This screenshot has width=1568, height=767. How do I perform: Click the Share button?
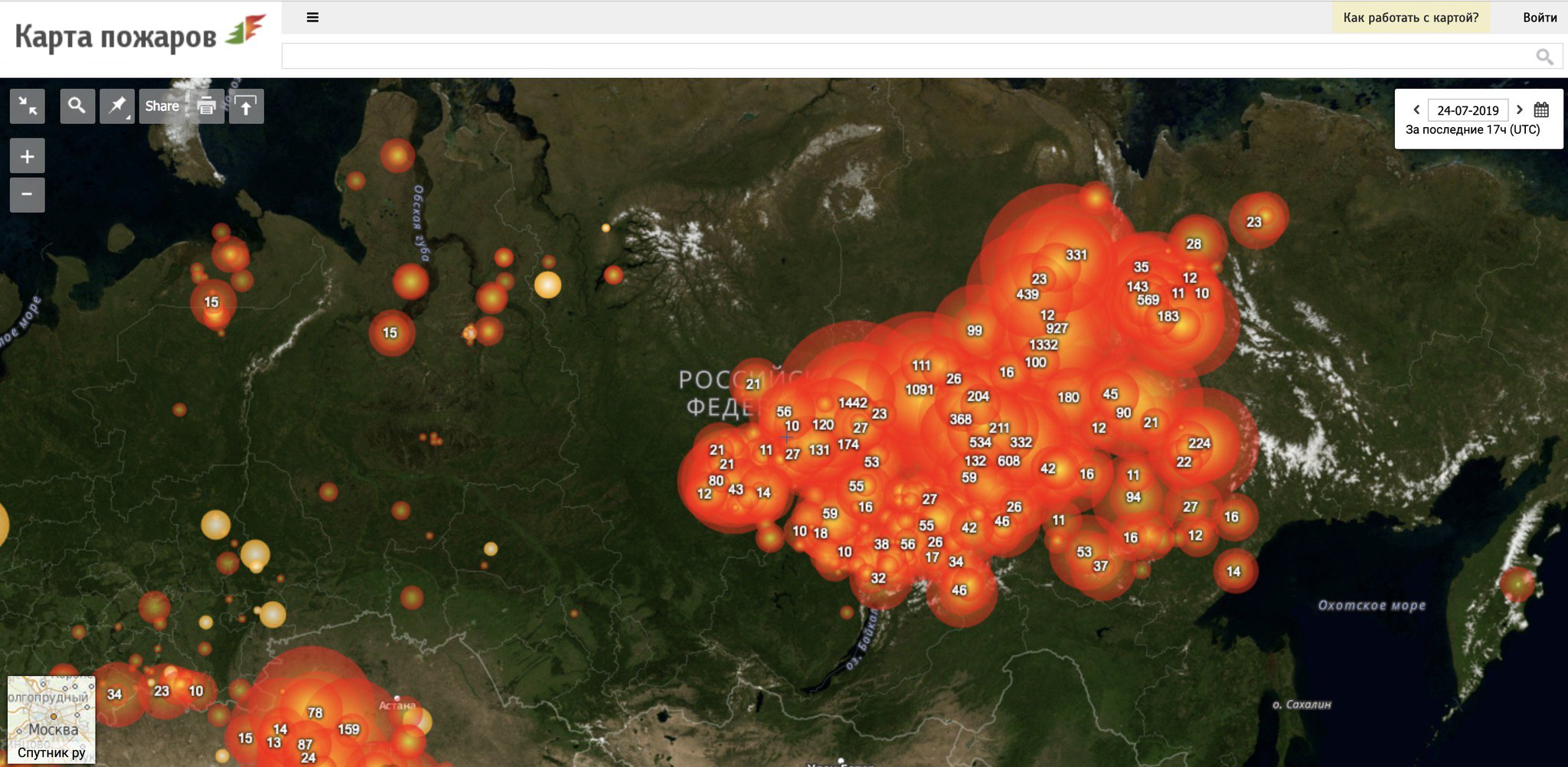[x=162, y=106]
